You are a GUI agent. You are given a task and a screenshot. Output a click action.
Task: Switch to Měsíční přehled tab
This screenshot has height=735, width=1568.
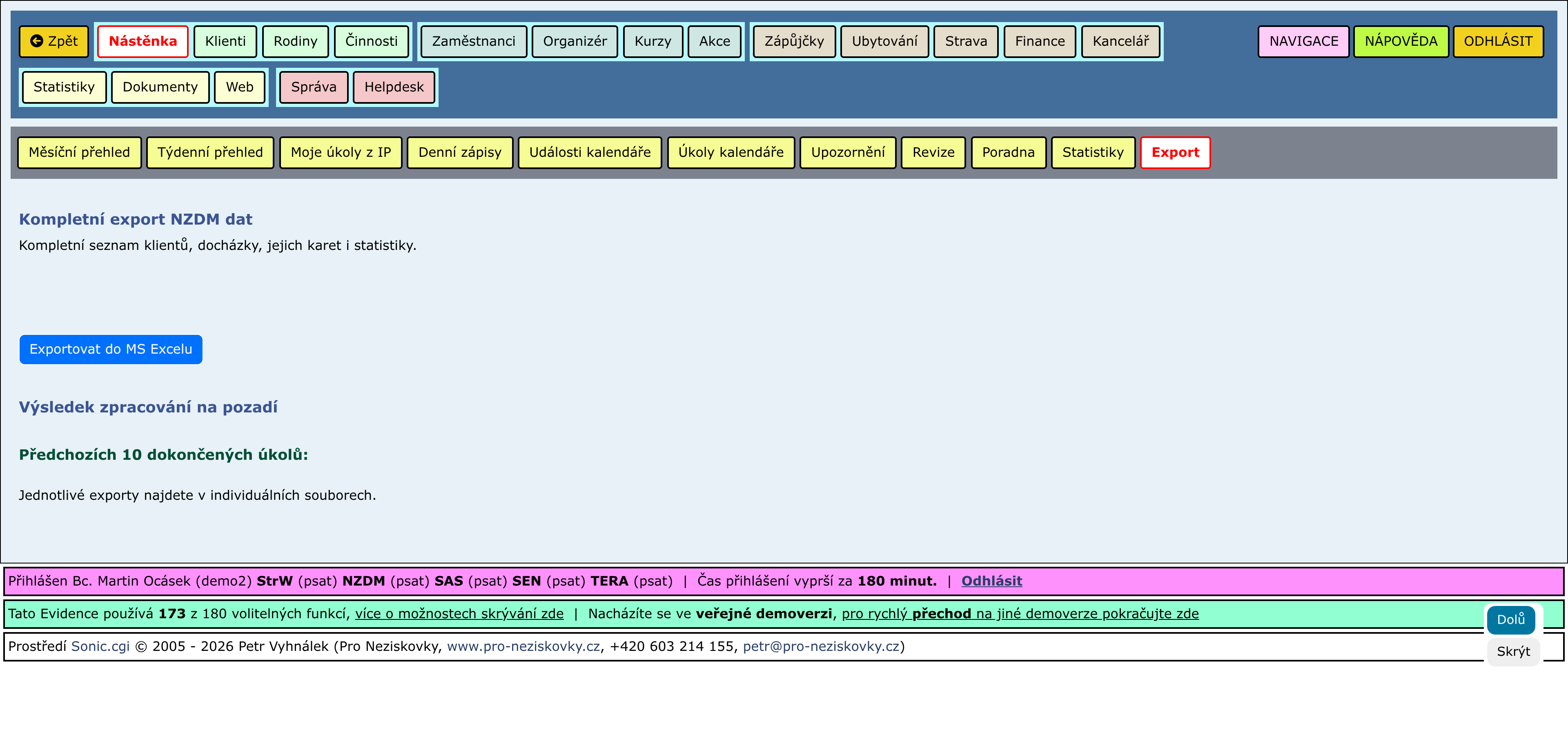click(79, 152)
